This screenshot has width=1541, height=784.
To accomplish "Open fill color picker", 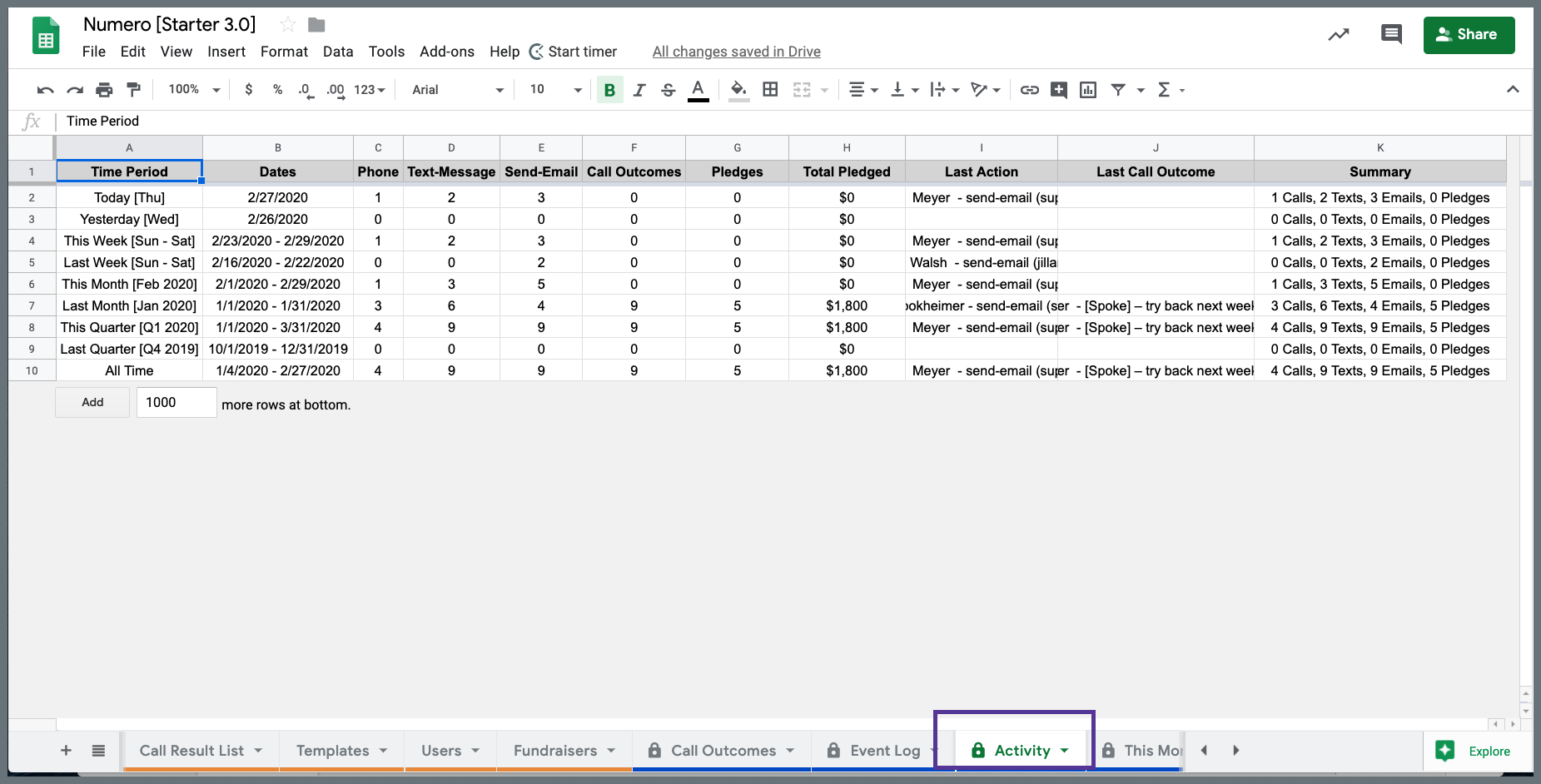I will (738, 90).
